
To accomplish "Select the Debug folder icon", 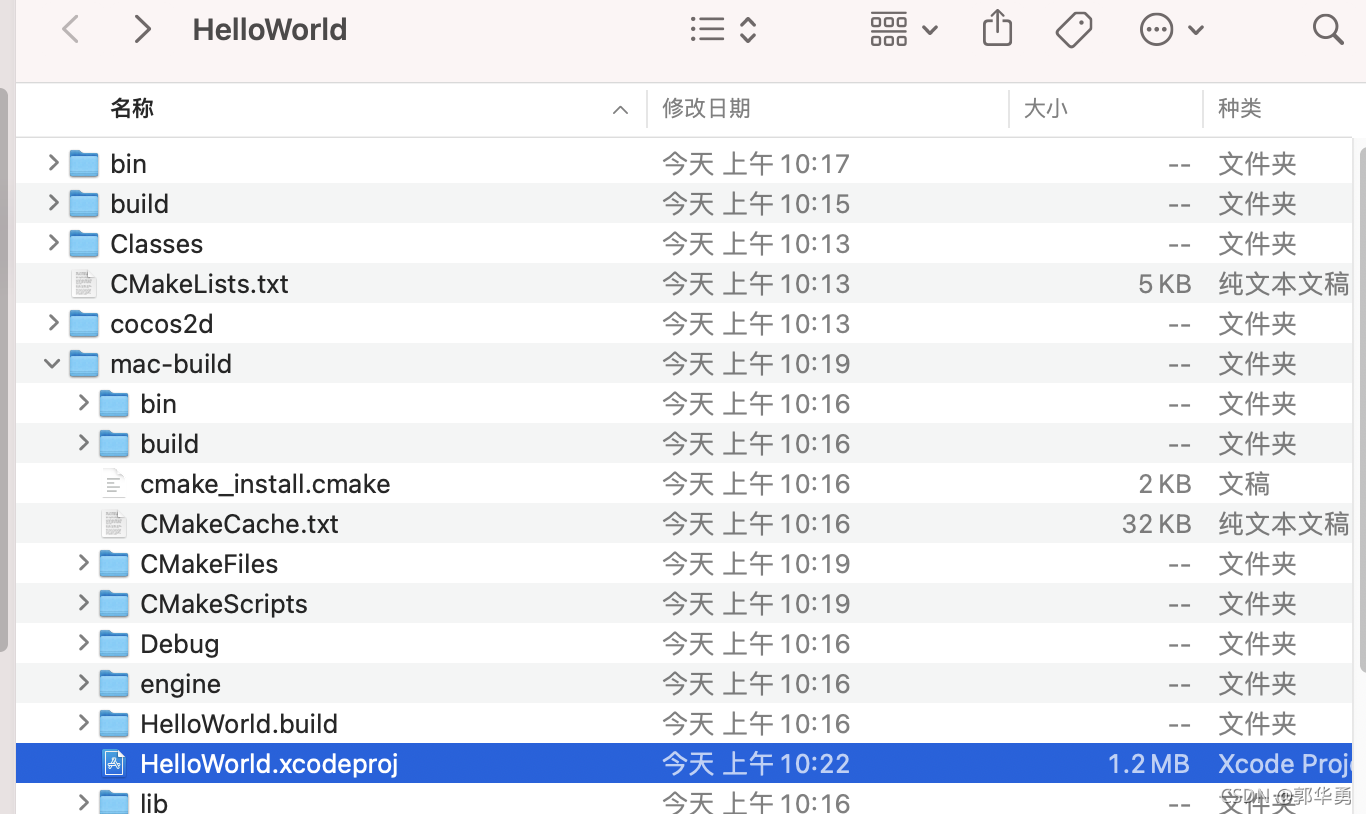I will point(114,643).
